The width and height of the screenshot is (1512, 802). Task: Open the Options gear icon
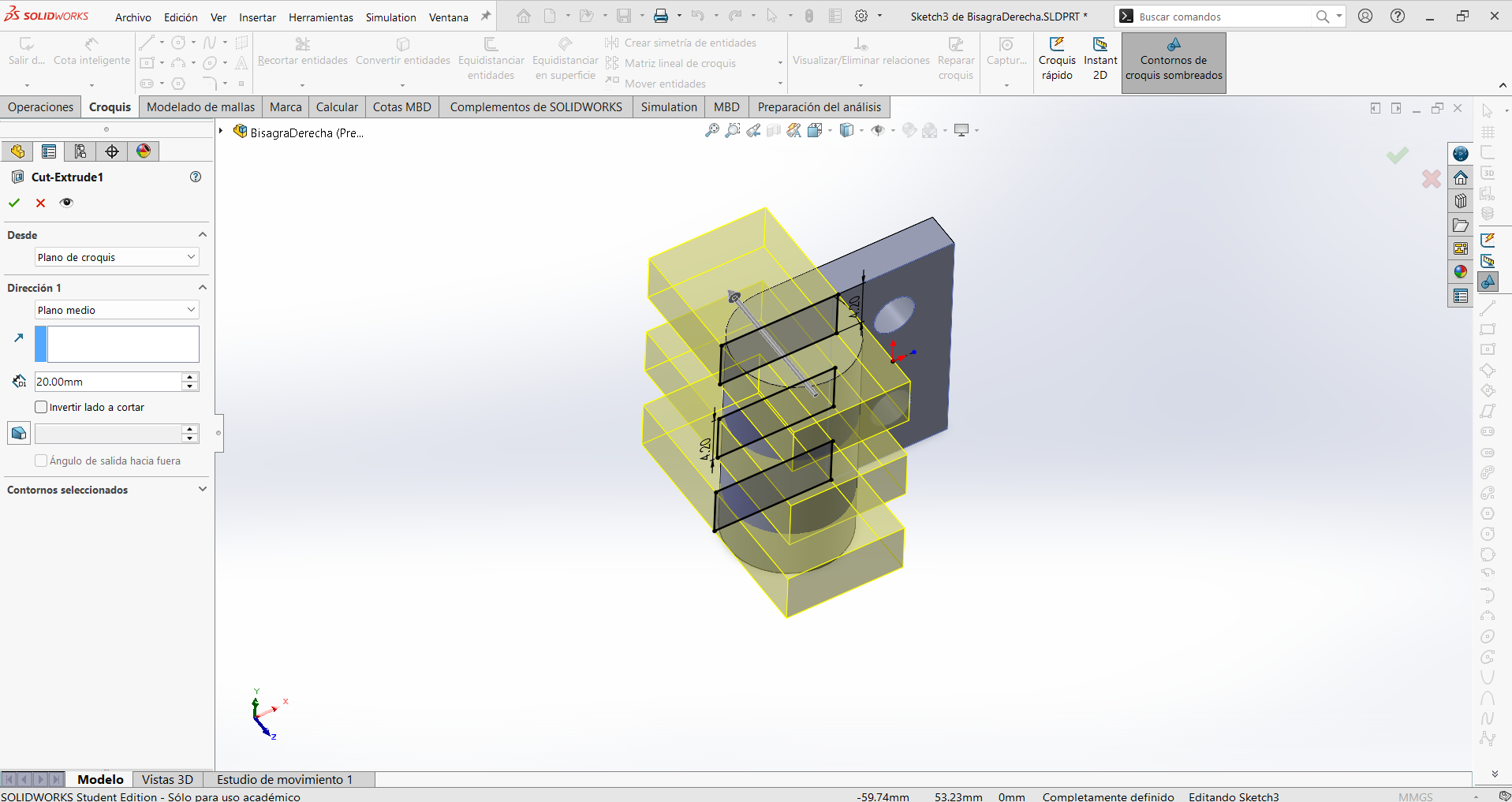(861, 16)
